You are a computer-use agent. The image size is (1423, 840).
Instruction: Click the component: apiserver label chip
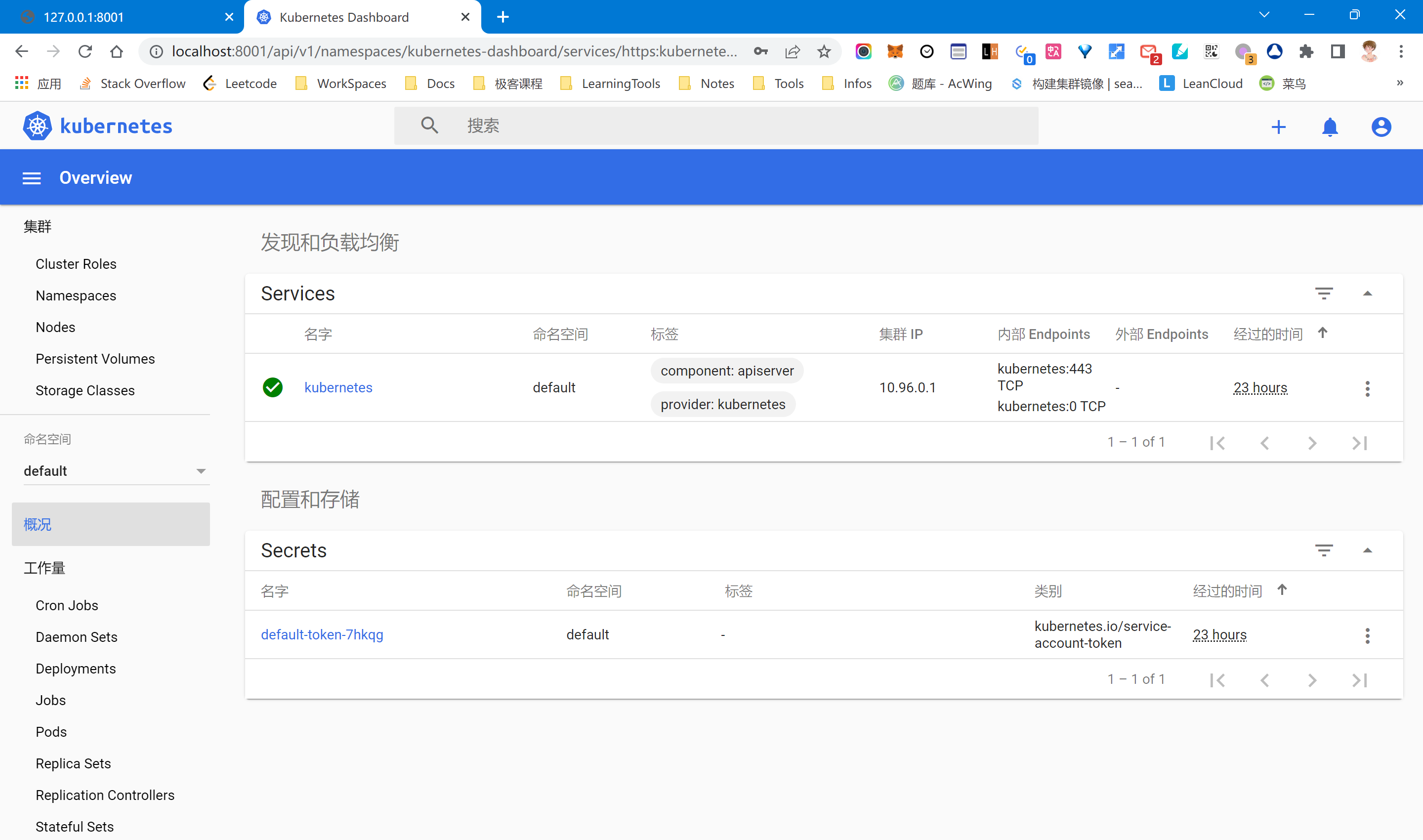[x=727, y=371]
